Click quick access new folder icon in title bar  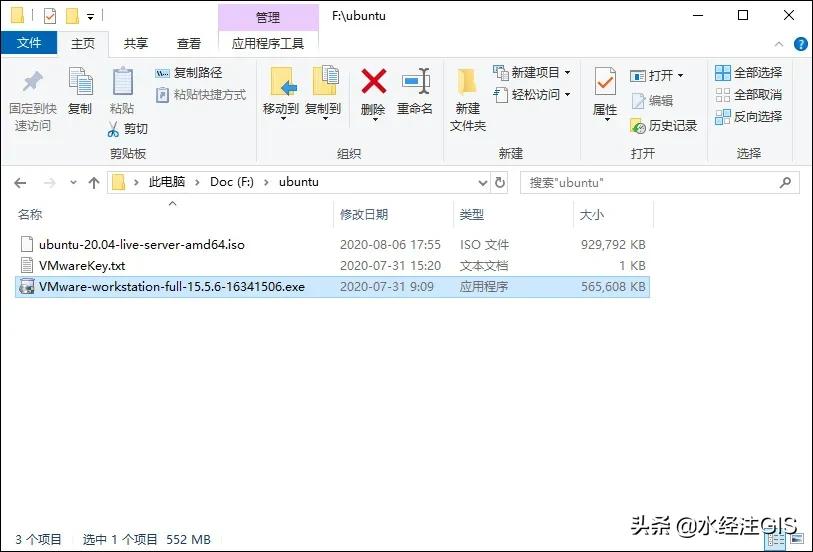click(72, 16)
